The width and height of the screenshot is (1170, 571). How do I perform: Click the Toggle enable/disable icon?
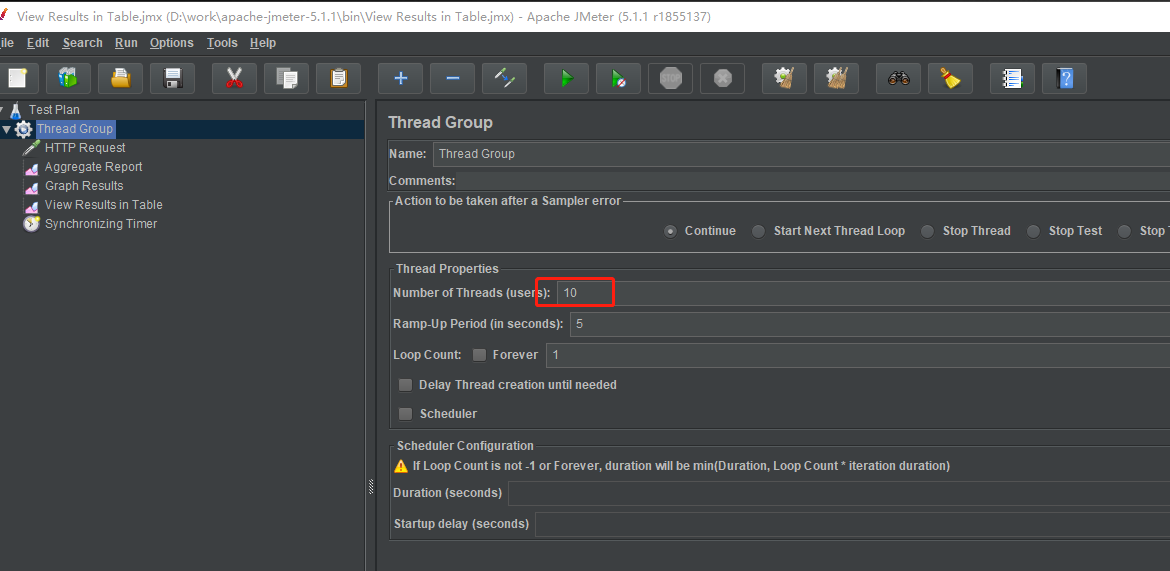[504, 78]
